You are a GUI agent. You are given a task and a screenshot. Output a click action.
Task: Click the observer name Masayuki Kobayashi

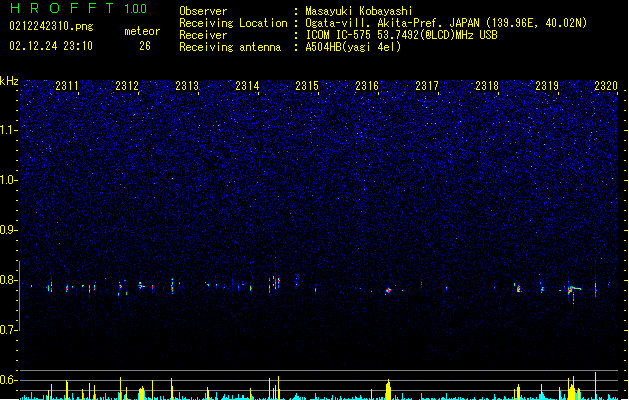click(359, 11)
